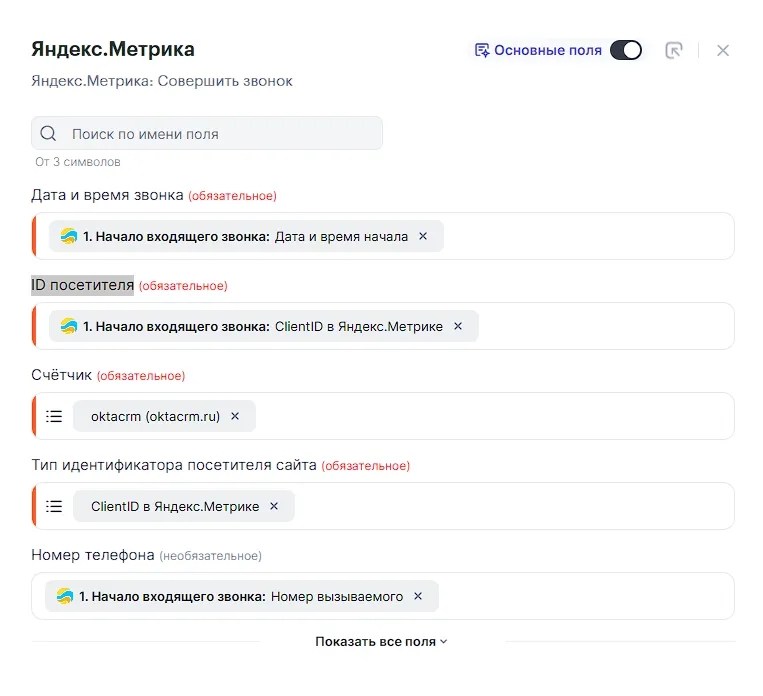Select the Номер вызываемого variable chip
This screenshot has height=696, width=763.
tap(240, 596)
